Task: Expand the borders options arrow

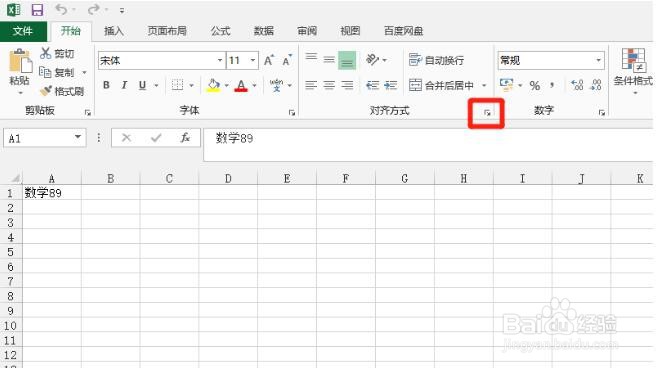Action: (x=192, y=86)
